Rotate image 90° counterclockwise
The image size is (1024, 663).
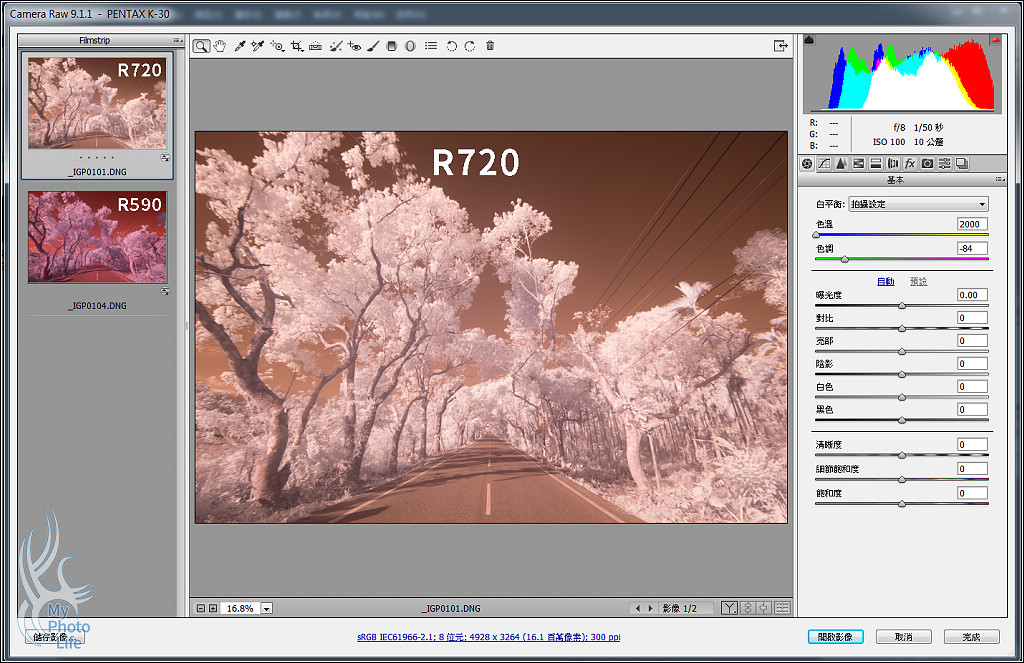point(451,46)
